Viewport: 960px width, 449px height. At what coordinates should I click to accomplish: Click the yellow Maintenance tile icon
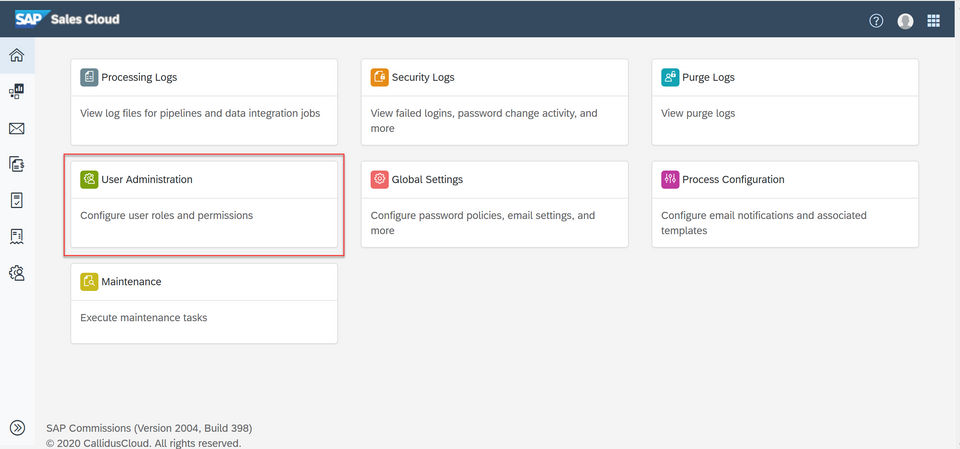[x=89, y=282]
